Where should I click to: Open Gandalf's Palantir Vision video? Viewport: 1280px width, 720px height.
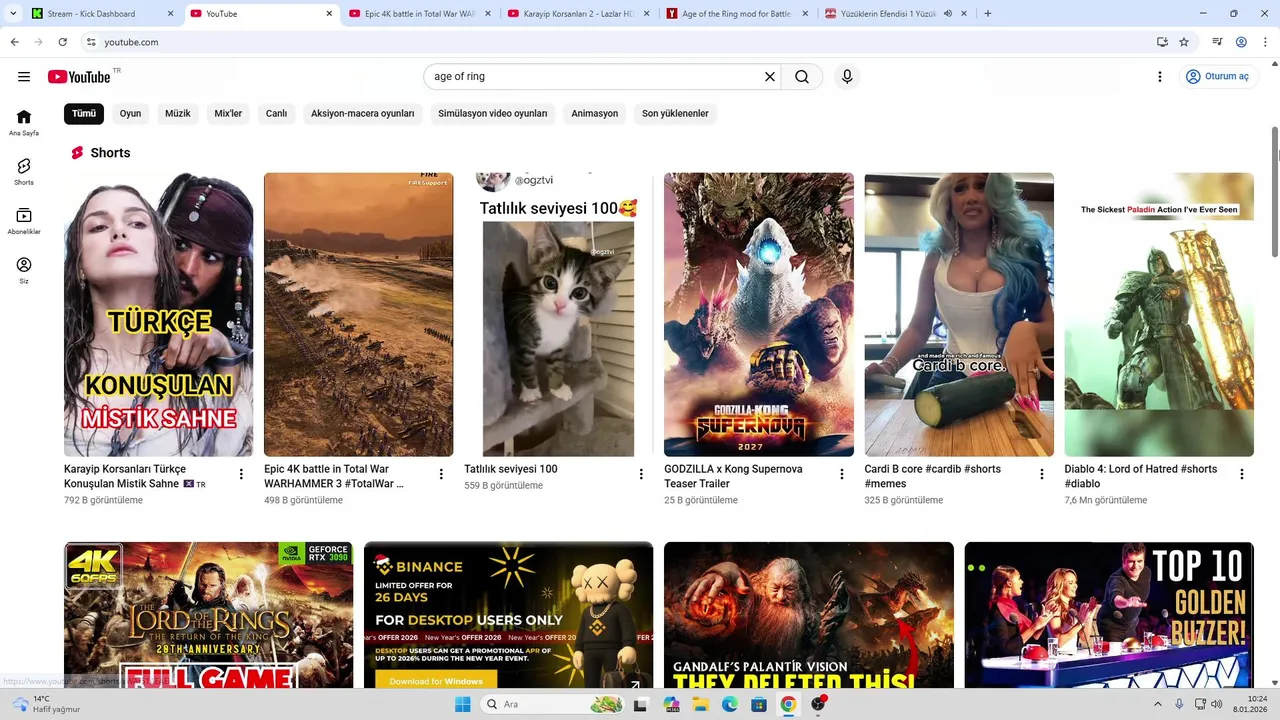(809, 615)
